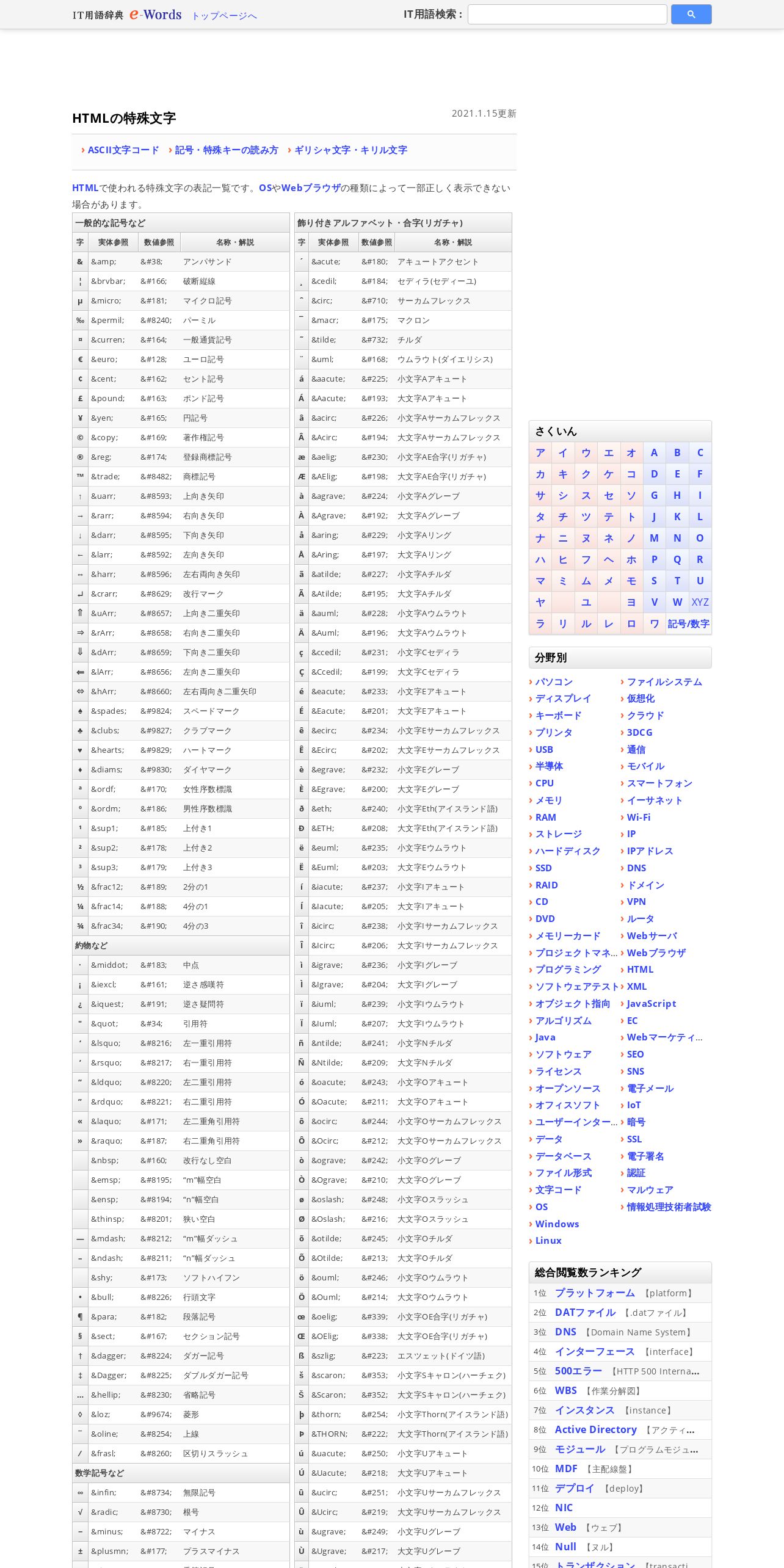This screenshot has height=1568, width=784.
Task: Select index letter M
Action: (654, 538)
